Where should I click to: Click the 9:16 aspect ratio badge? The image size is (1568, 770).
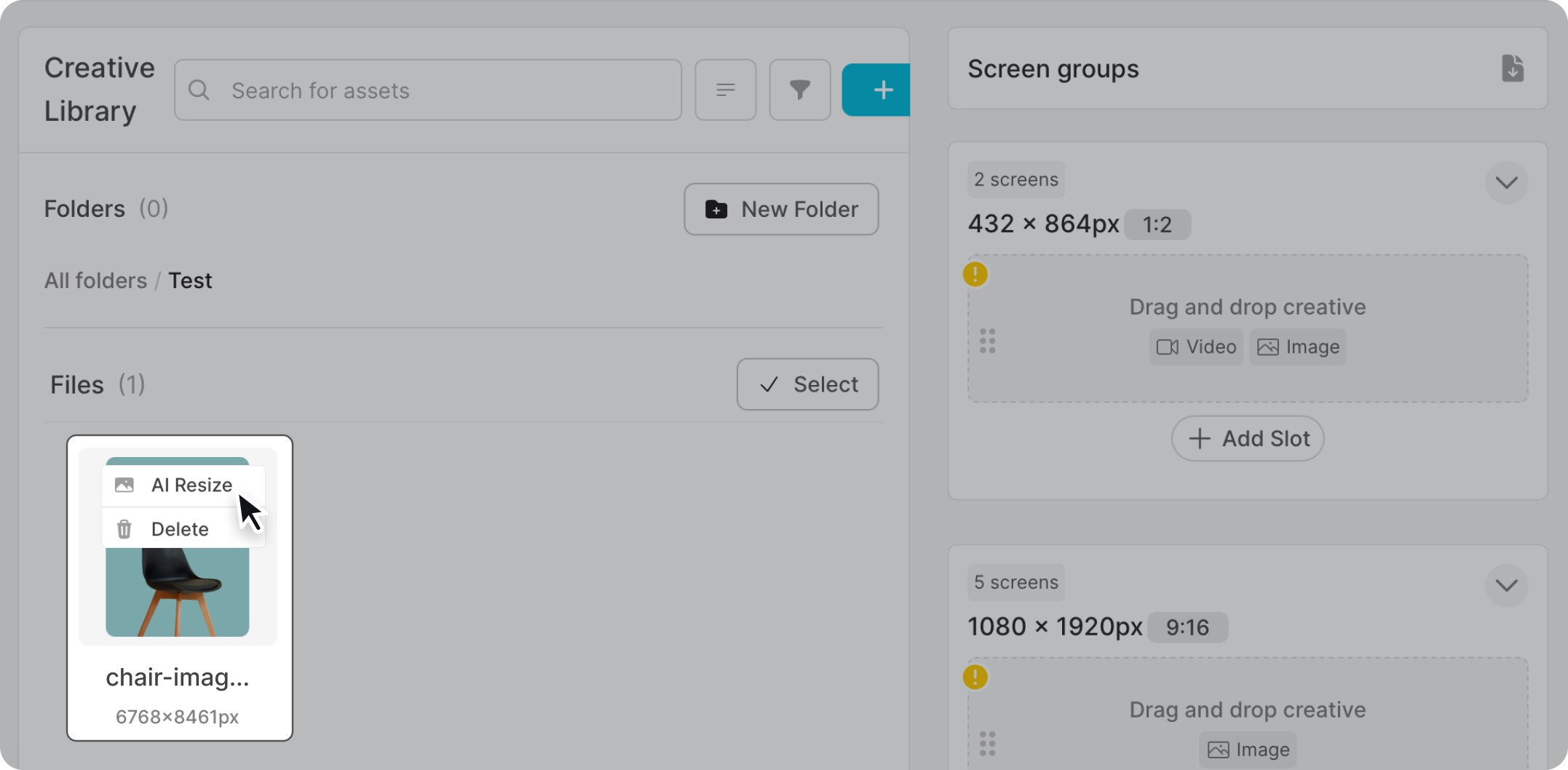pos(1187,627)
